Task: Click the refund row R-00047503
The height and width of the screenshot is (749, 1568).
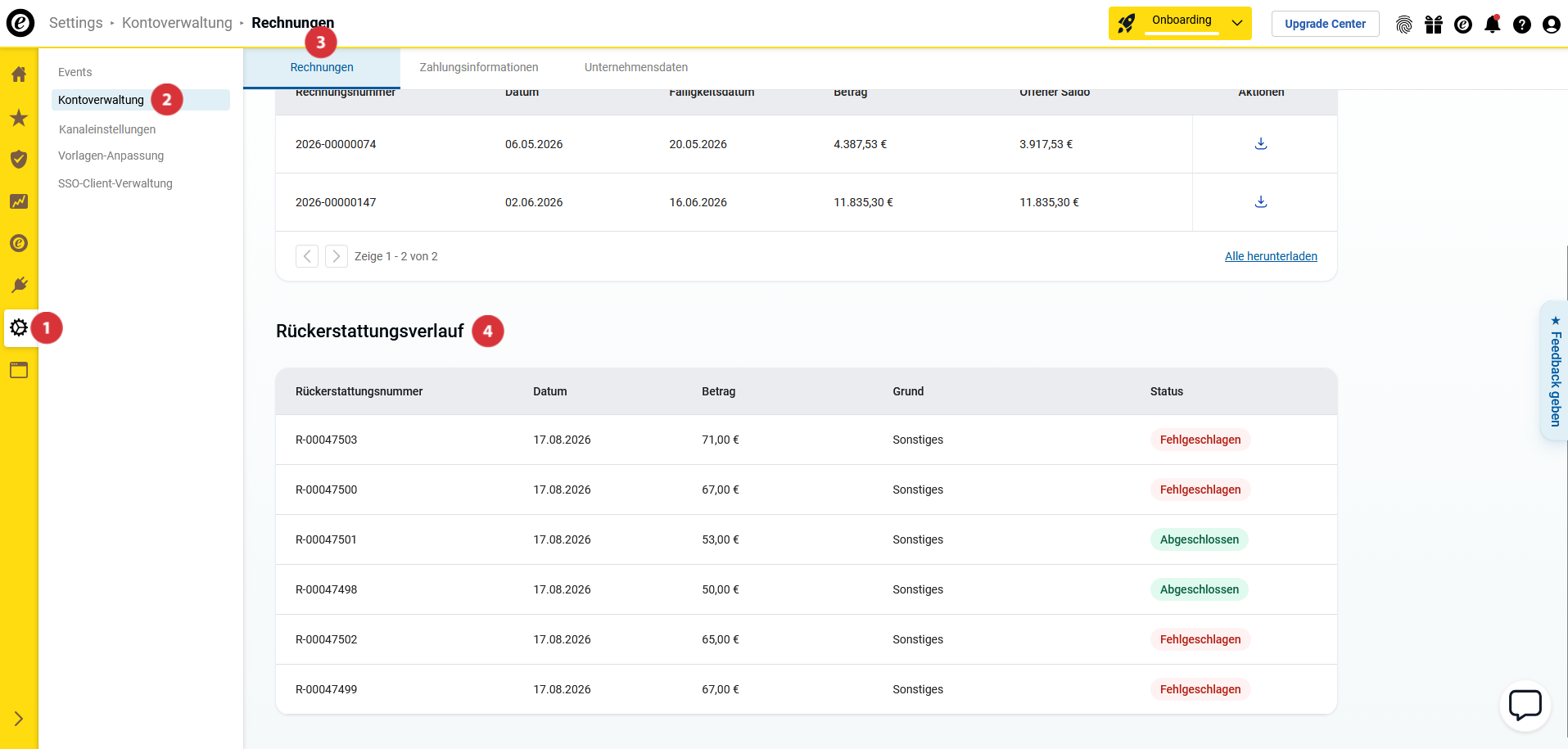Action: coord(807,440)
